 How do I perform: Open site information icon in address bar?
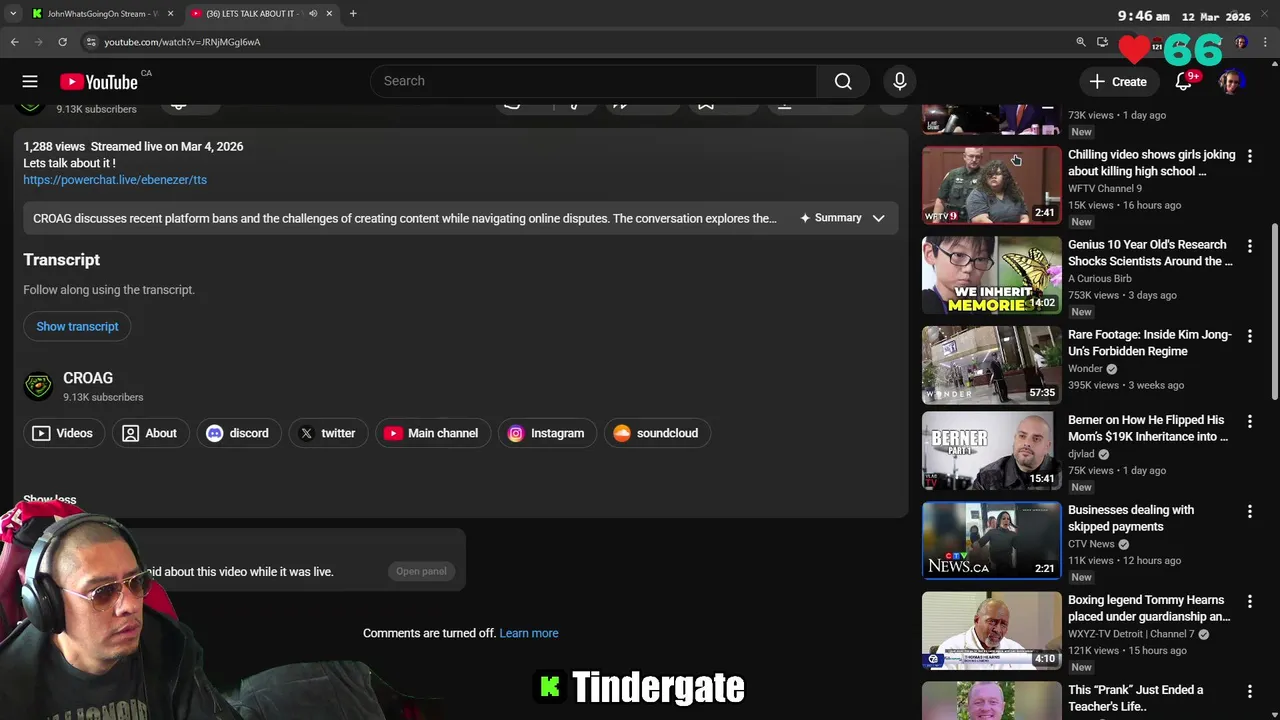click(91, 42)
